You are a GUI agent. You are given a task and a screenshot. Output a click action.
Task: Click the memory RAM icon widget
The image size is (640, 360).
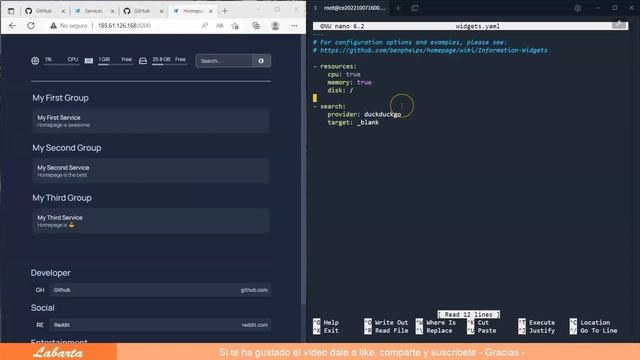click(89, 61)
